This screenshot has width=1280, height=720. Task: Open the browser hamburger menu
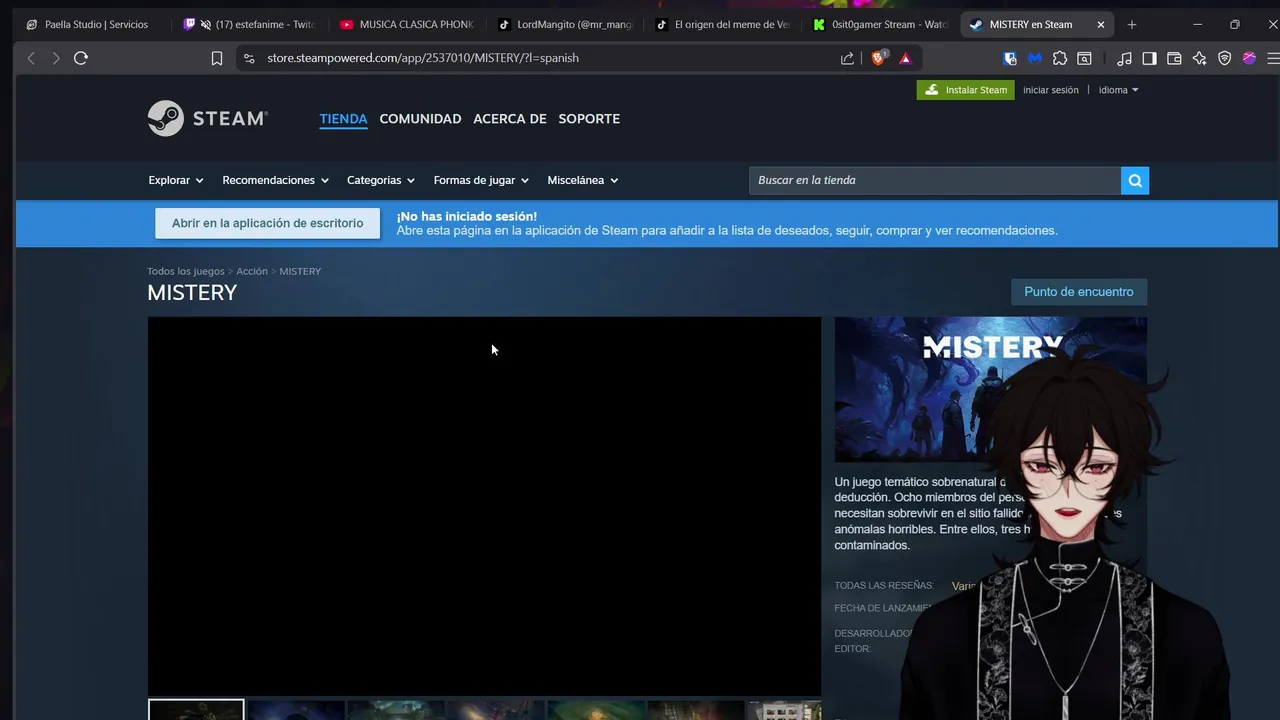[1272, 58]
